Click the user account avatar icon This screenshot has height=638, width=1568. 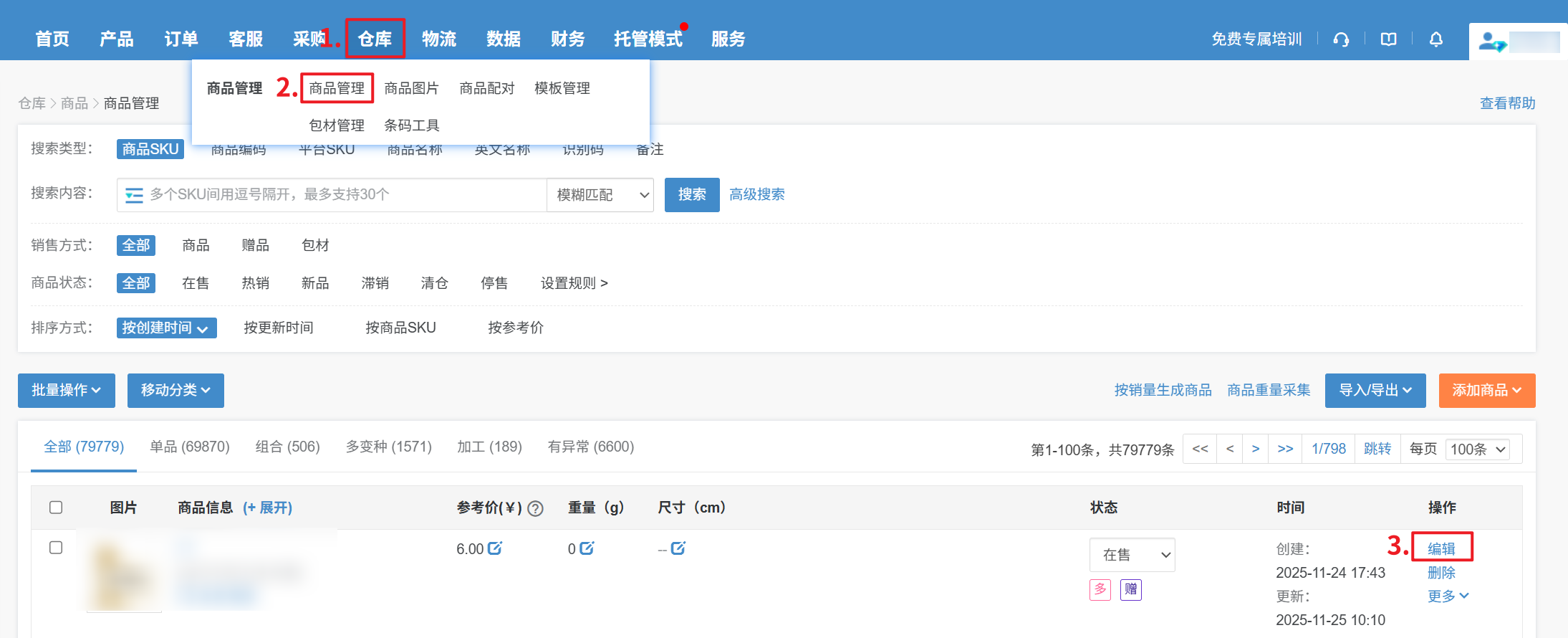1491,42
